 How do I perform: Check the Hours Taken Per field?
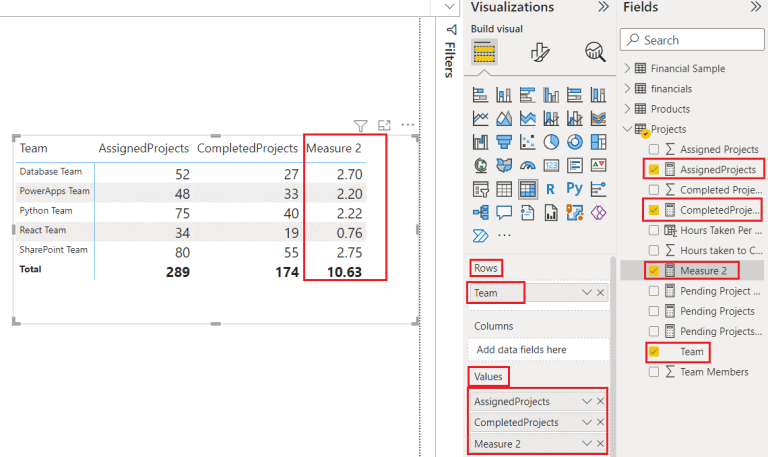[x=653, y=230]
